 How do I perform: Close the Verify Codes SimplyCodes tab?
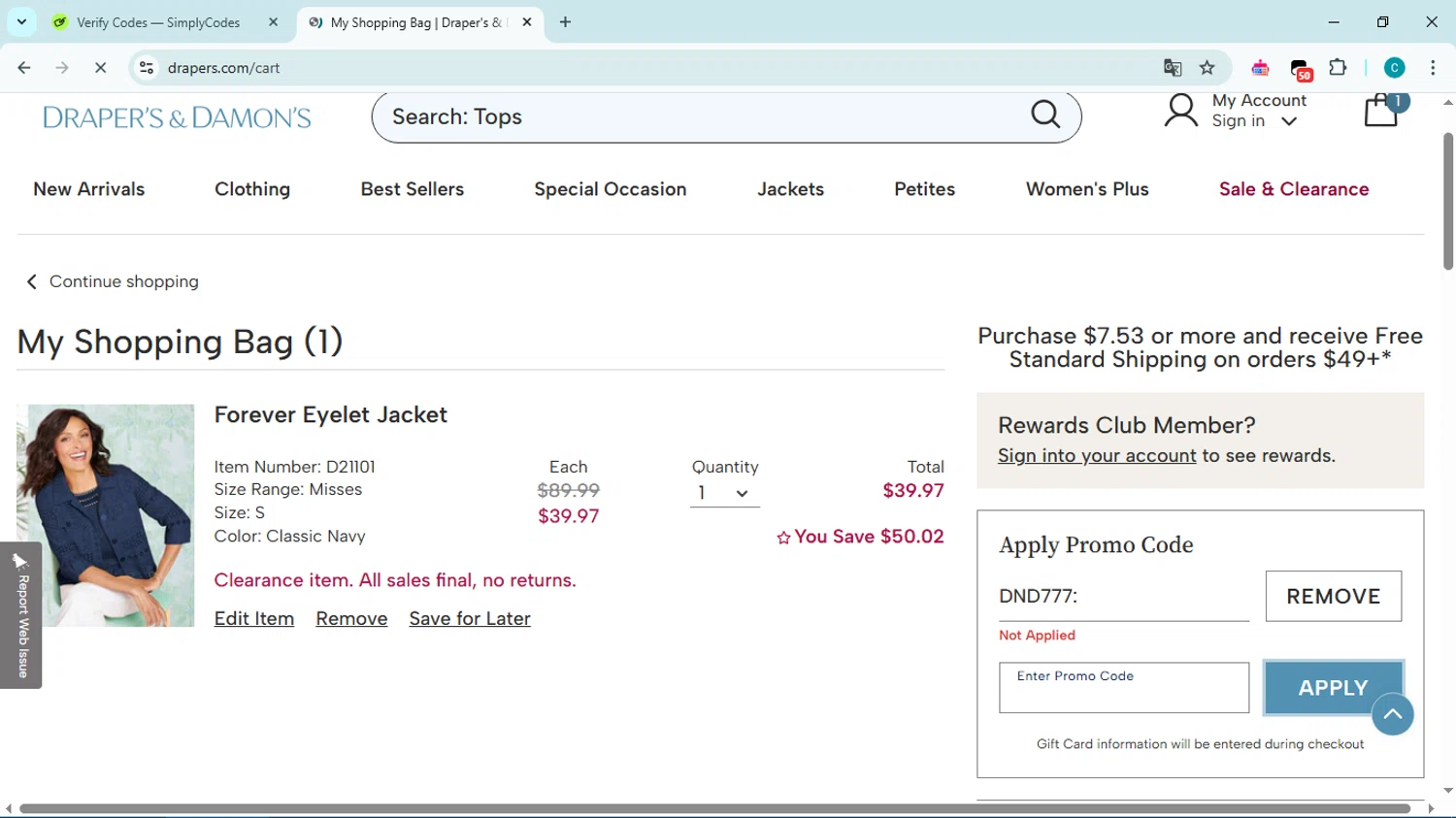[x=273, y=21]
